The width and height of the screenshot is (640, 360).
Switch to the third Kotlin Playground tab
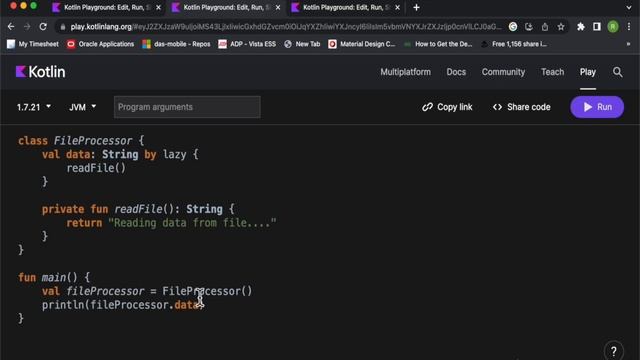point(345,7)
